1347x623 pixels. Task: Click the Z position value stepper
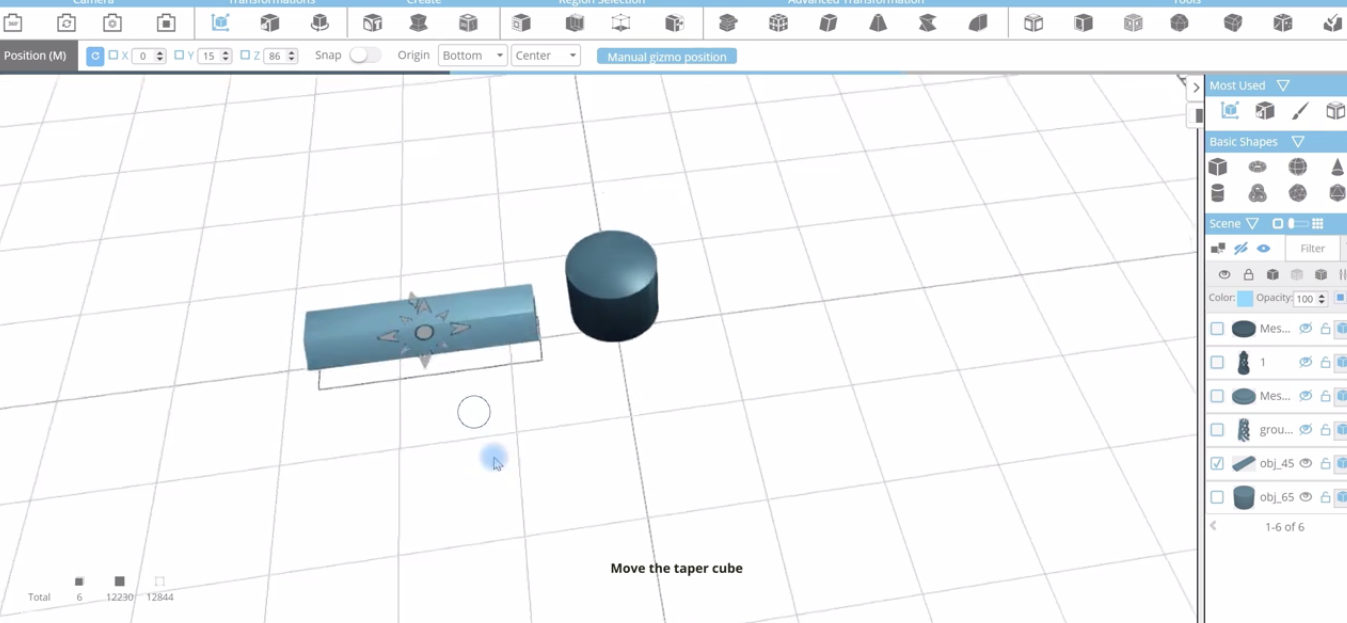292,56
